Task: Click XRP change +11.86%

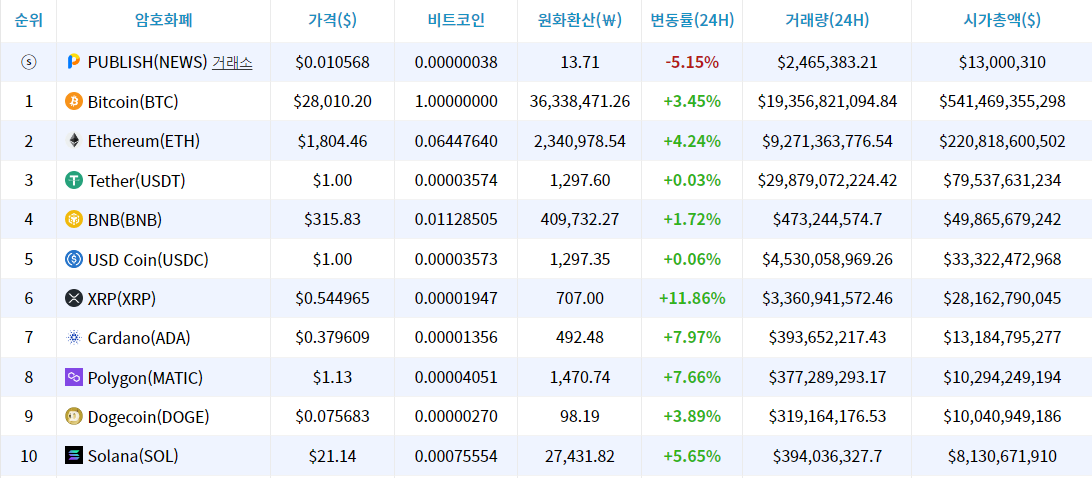Action: pyautogui.click(x=692, y=298)
